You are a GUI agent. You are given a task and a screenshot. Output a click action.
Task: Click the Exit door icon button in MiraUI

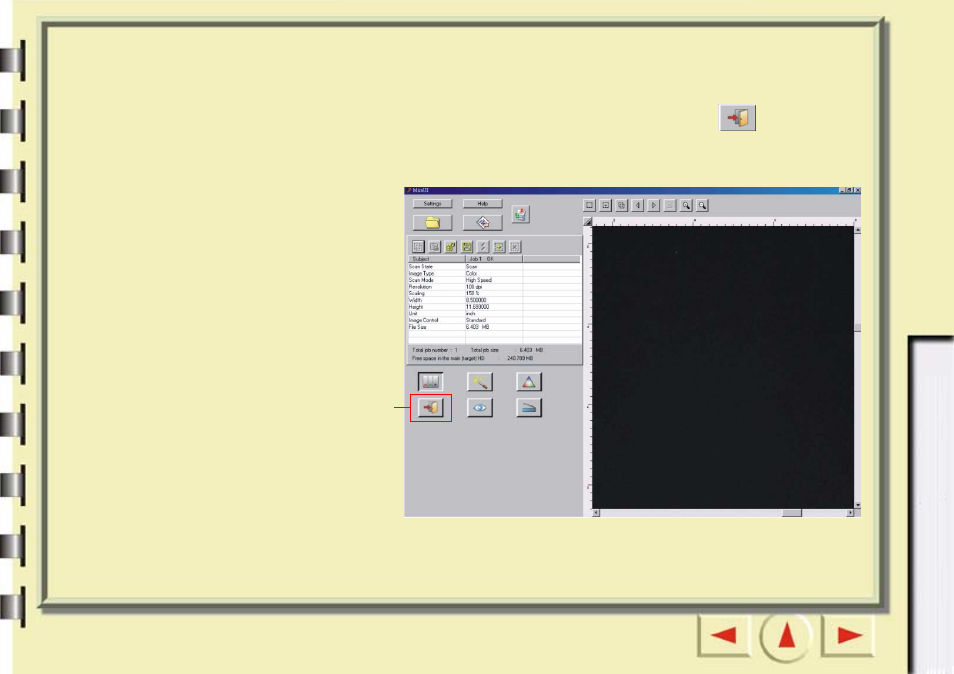click(x=431, y=408)
